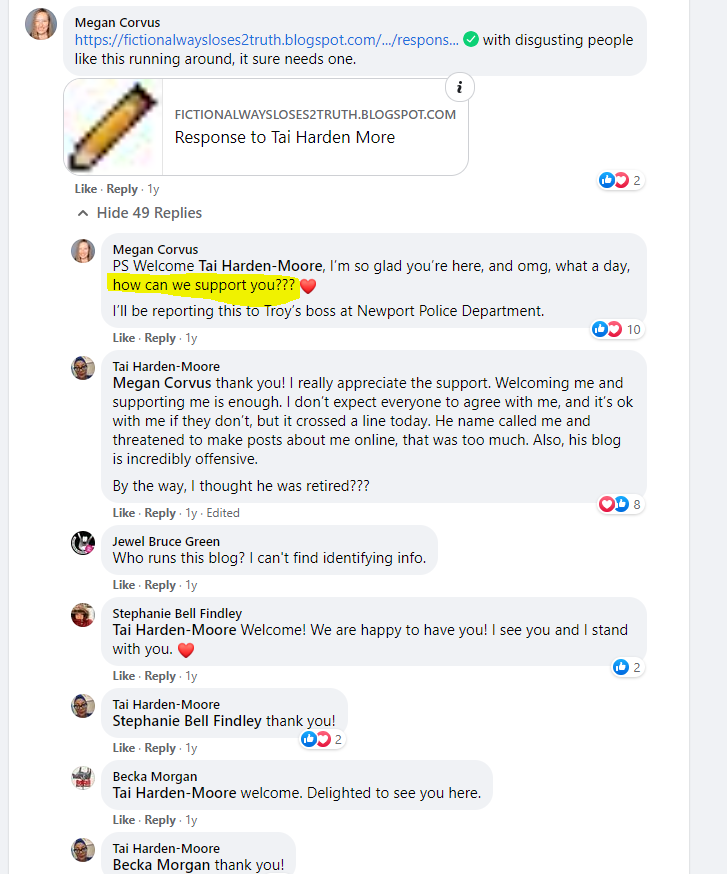View like count on Stephanie's welcome comment

pyautogui.click(x=627, y=667)
